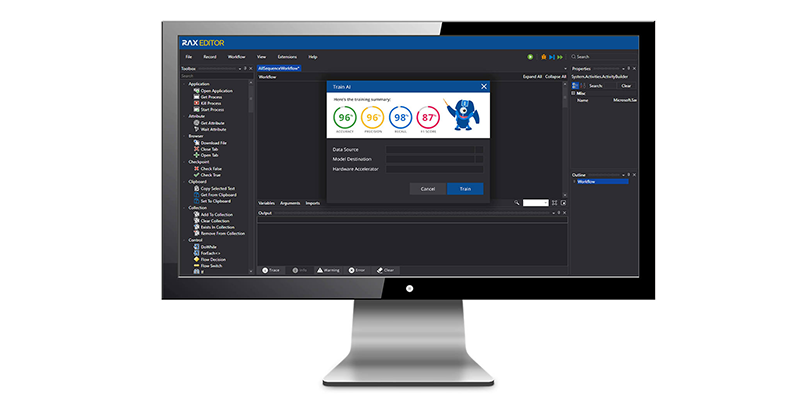Select the Flow Decision diamond icon
Screen dimensions: 800x400
coord(196,259)
